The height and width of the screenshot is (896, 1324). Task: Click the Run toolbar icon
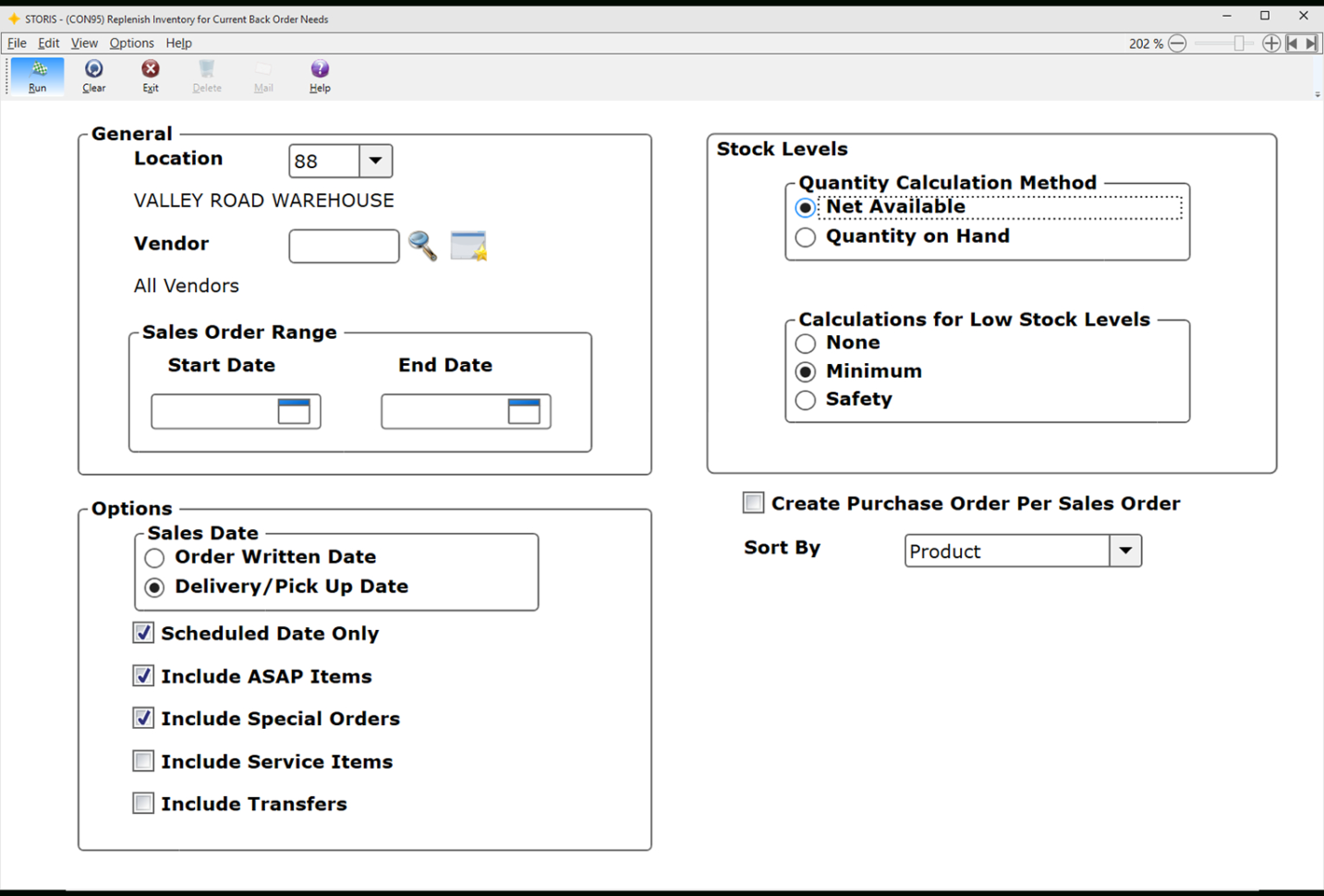click(x=37, y=76)
